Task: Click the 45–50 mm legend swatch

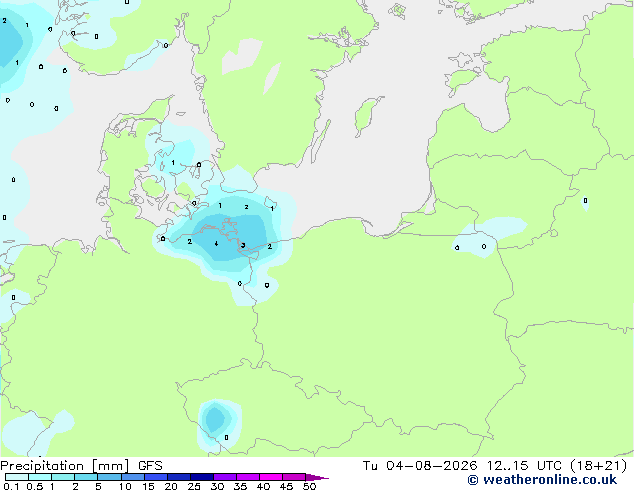Action: (x=294, y=477)
